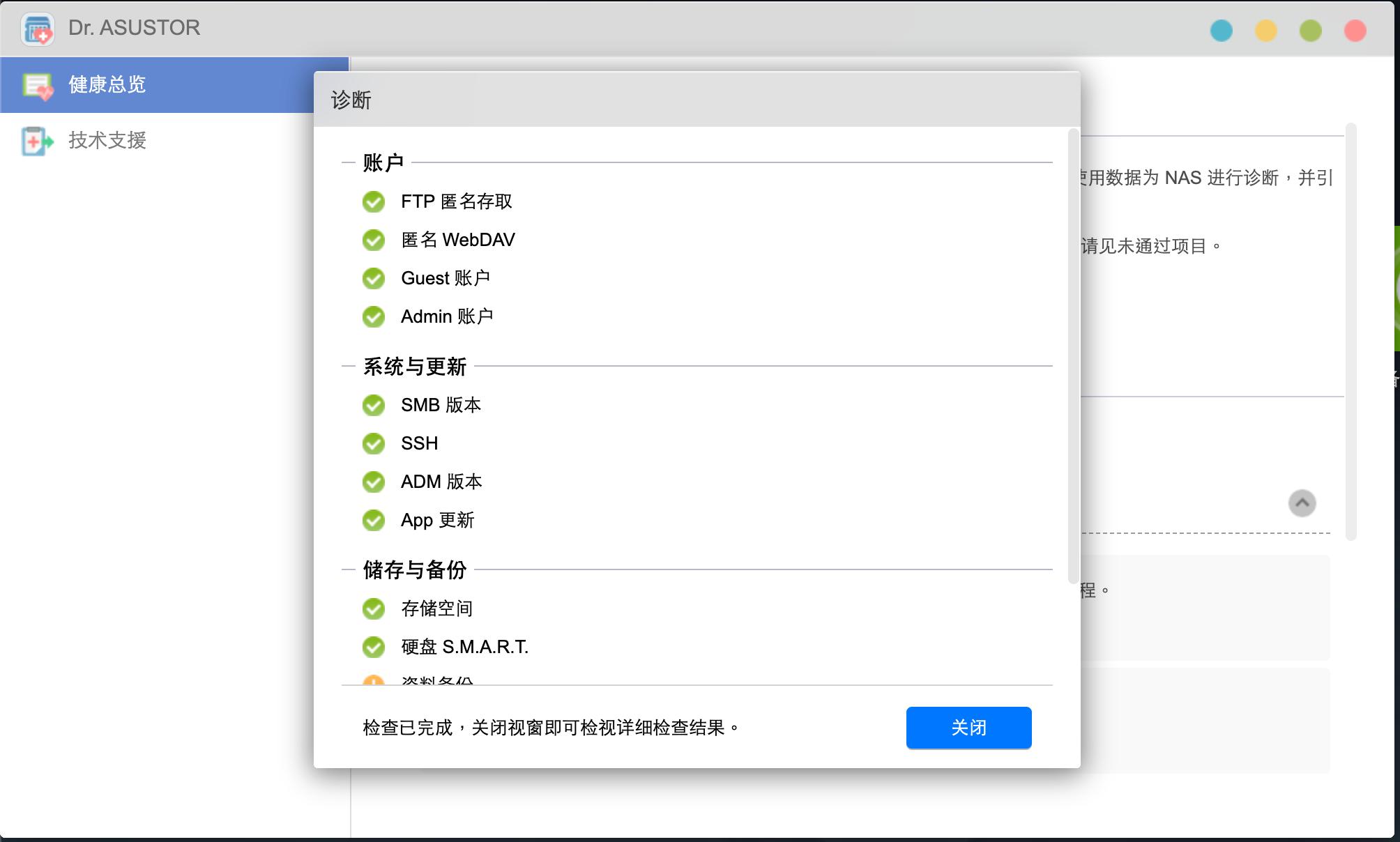Click the Dr. ASUSTOR app icon
1400x842 pixels.
[38, 29]
